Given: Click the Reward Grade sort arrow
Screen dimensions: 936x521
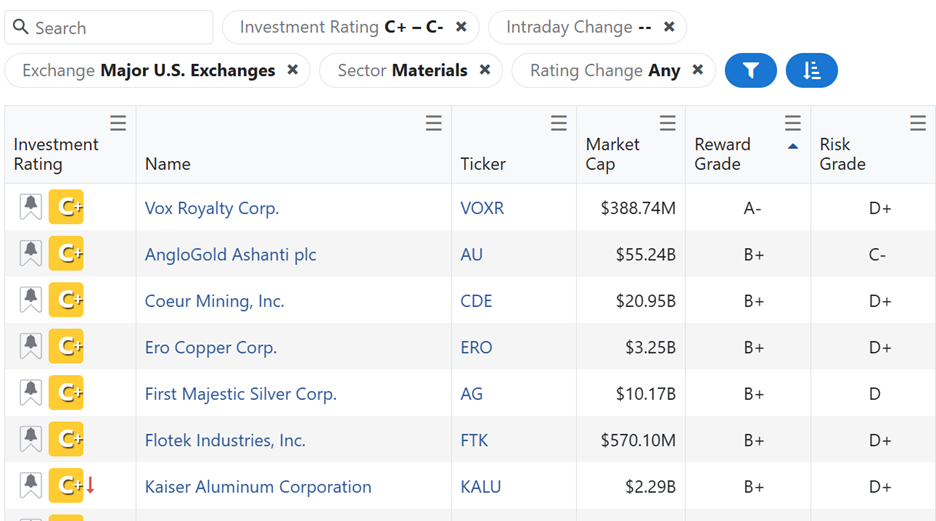Looking at the screenshot, I should pos(793,146).
